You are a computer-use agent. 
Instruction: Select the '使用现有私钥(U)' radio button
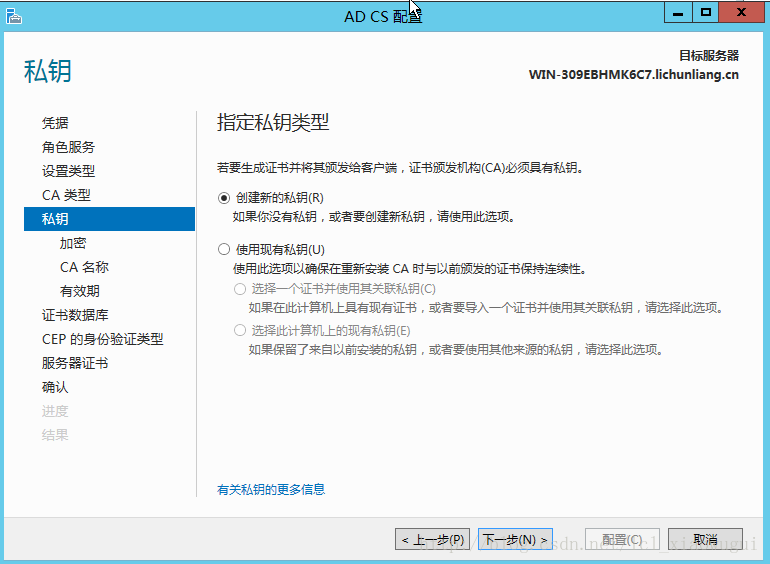pyautogui.click(x=224, y=249)
